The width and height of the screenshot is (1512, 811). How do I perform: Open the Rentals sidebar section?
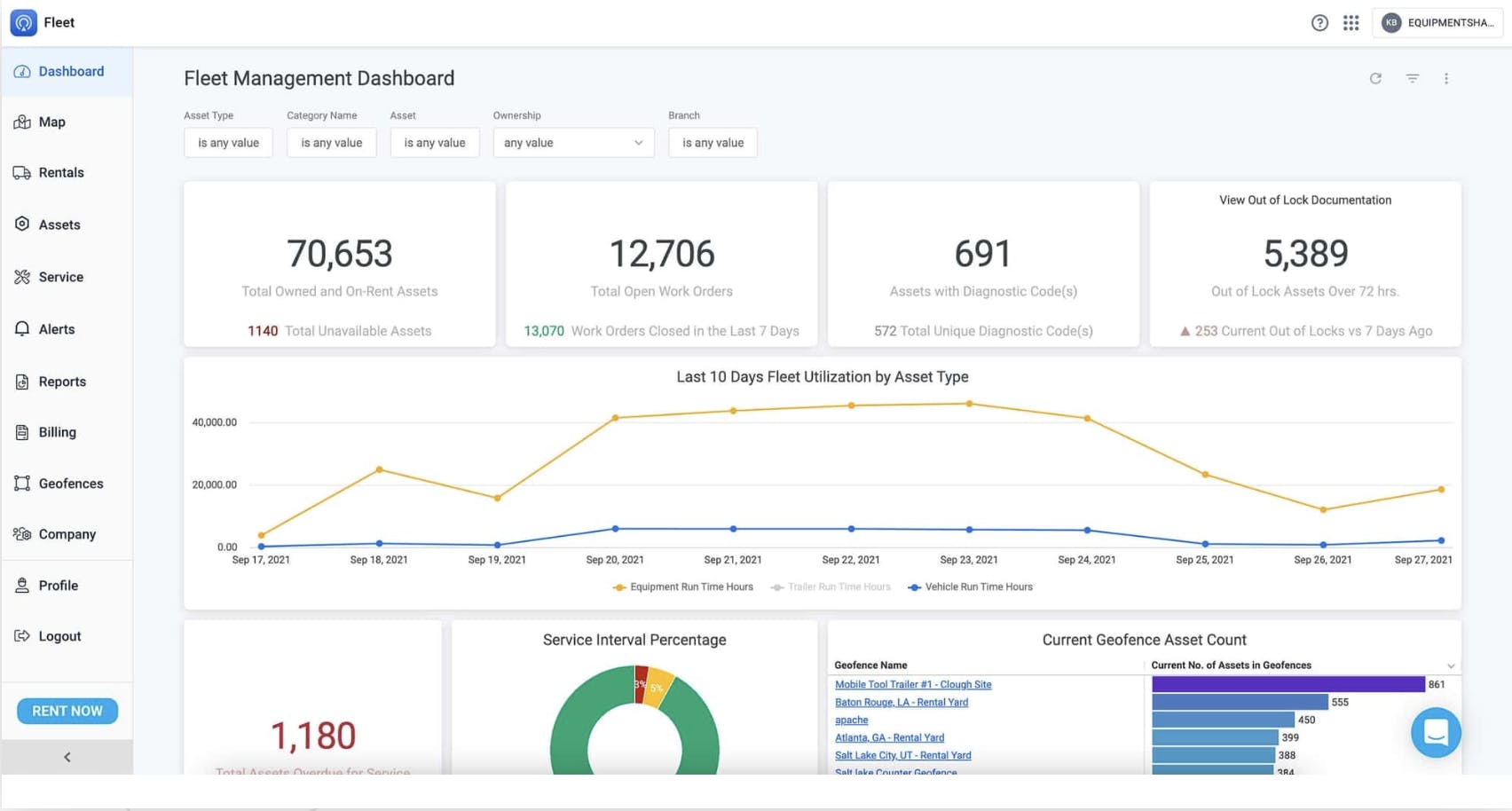pyautogui.click(x=60, y=173)
